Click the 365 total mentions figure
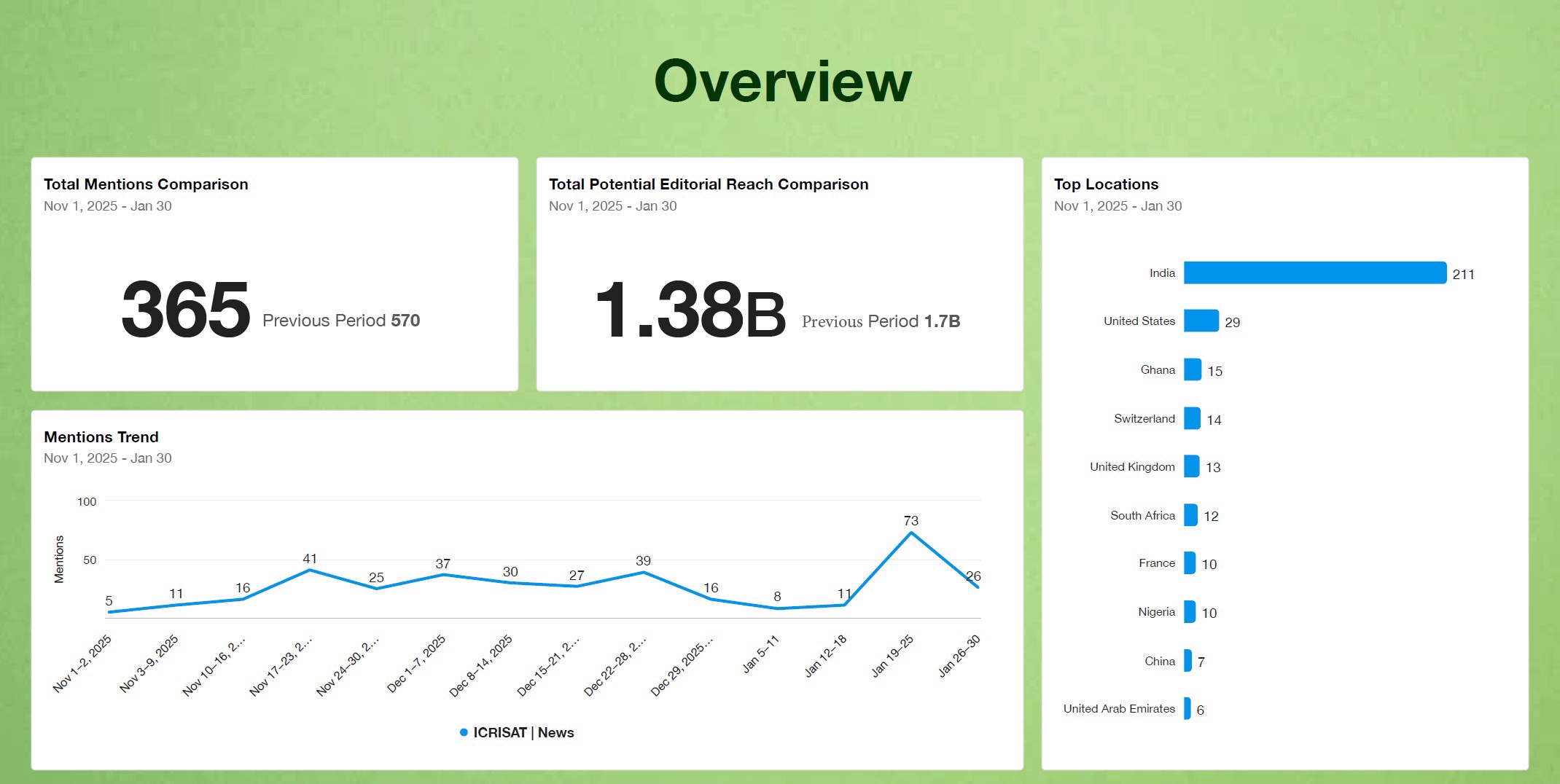1560x784 pixels. click(x=186, y=310)
